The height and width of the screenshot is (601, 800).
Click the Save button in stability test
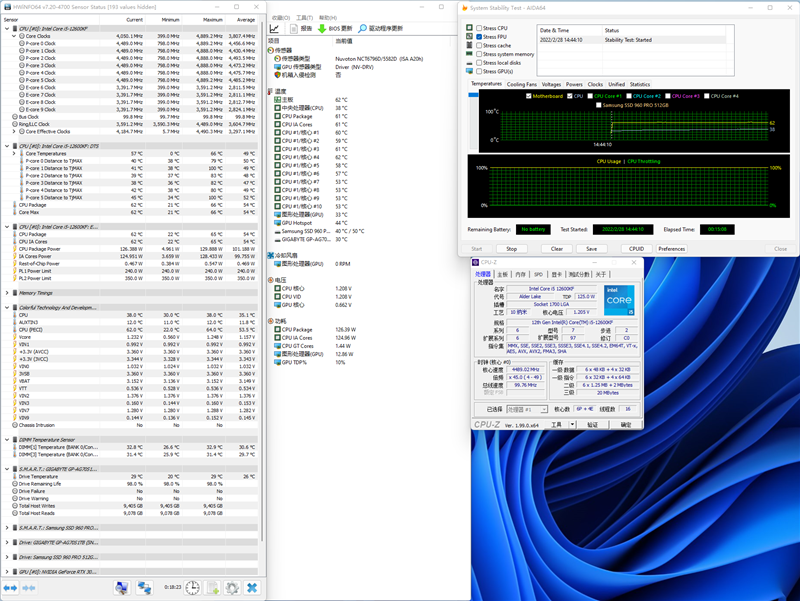[591, 249]
